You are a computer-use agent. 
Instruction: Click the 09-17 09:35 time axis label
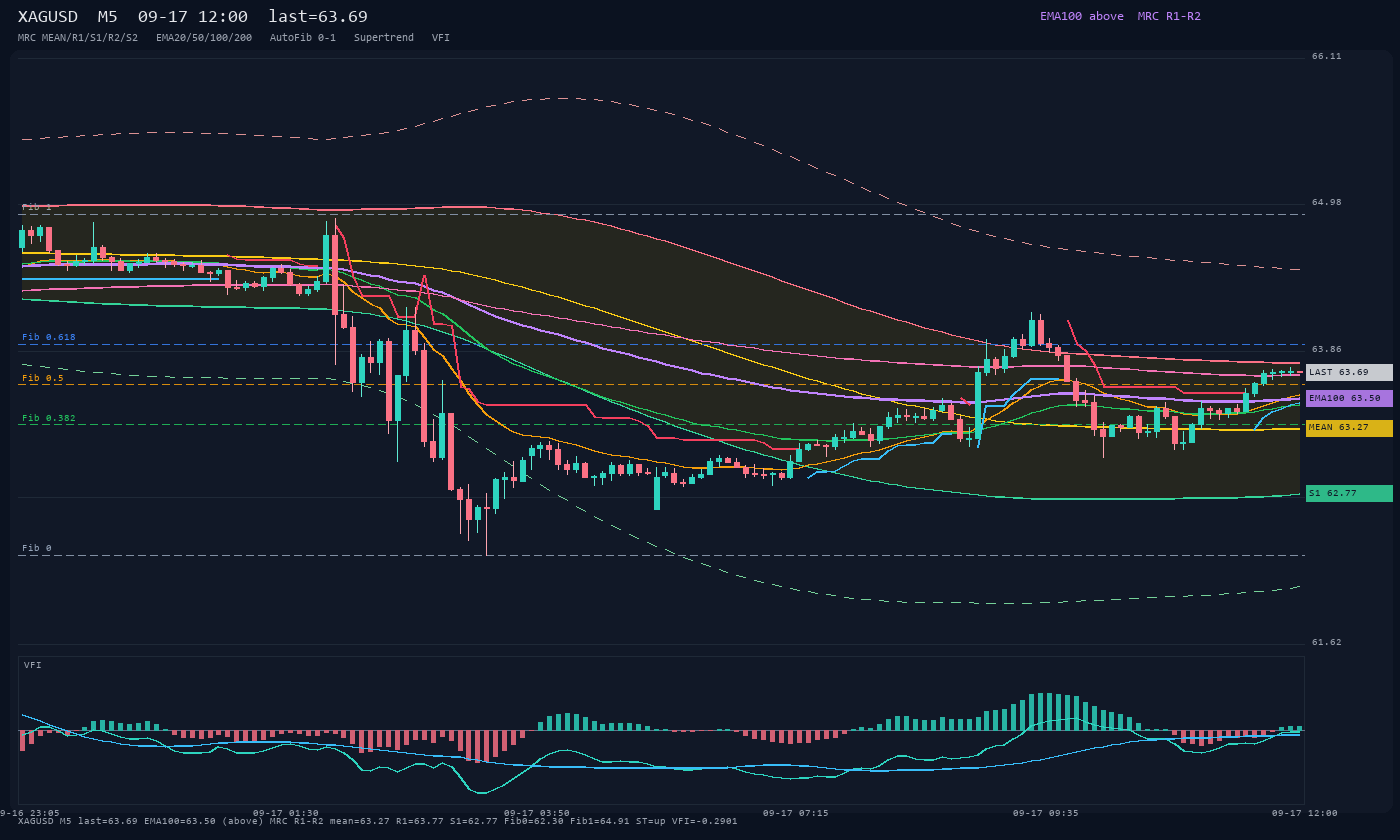(1046, 813)
